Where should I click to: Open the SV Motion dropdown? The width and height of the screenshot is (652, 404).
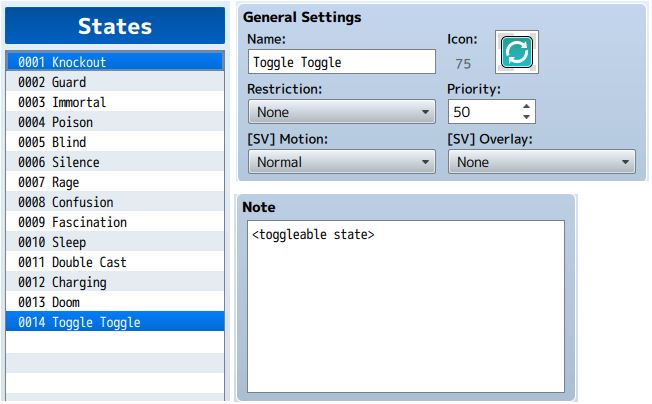[342, 162]
